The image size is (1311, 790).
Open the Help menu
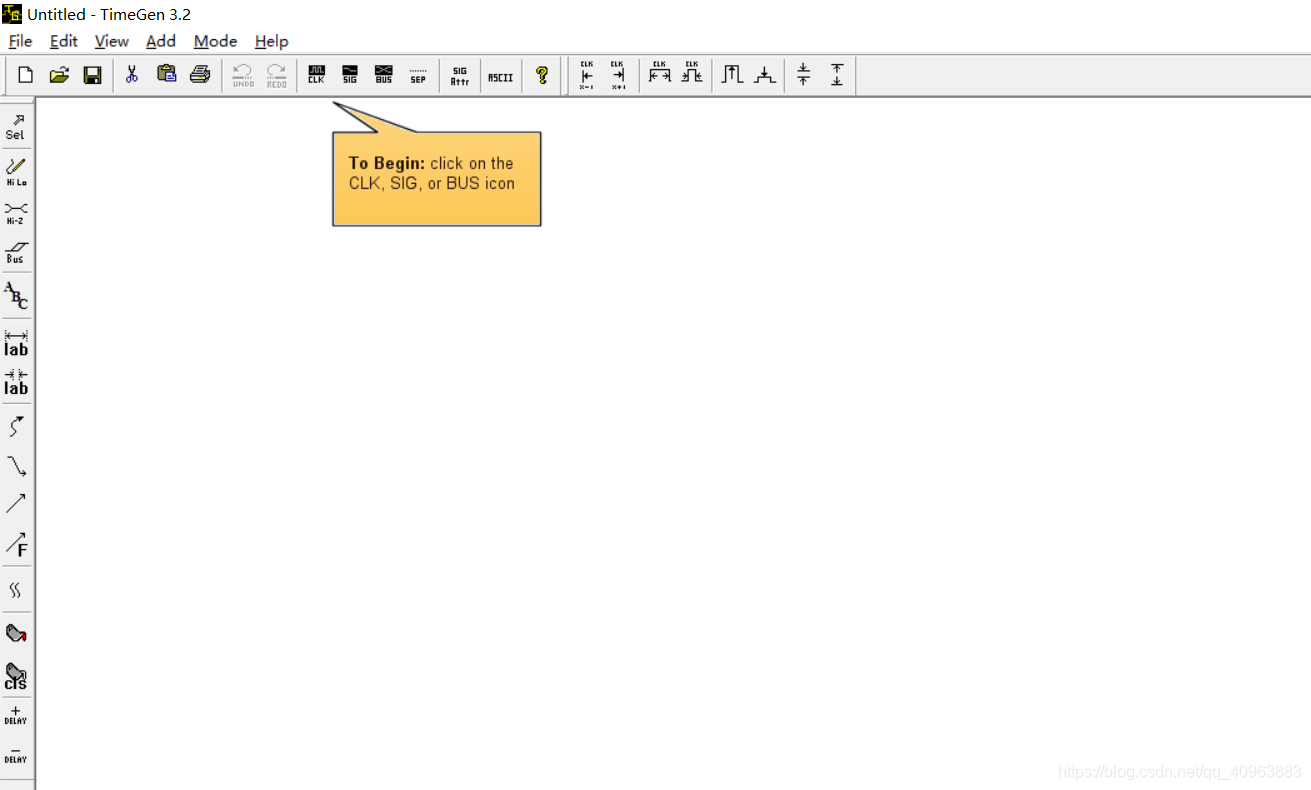[271, 41]
